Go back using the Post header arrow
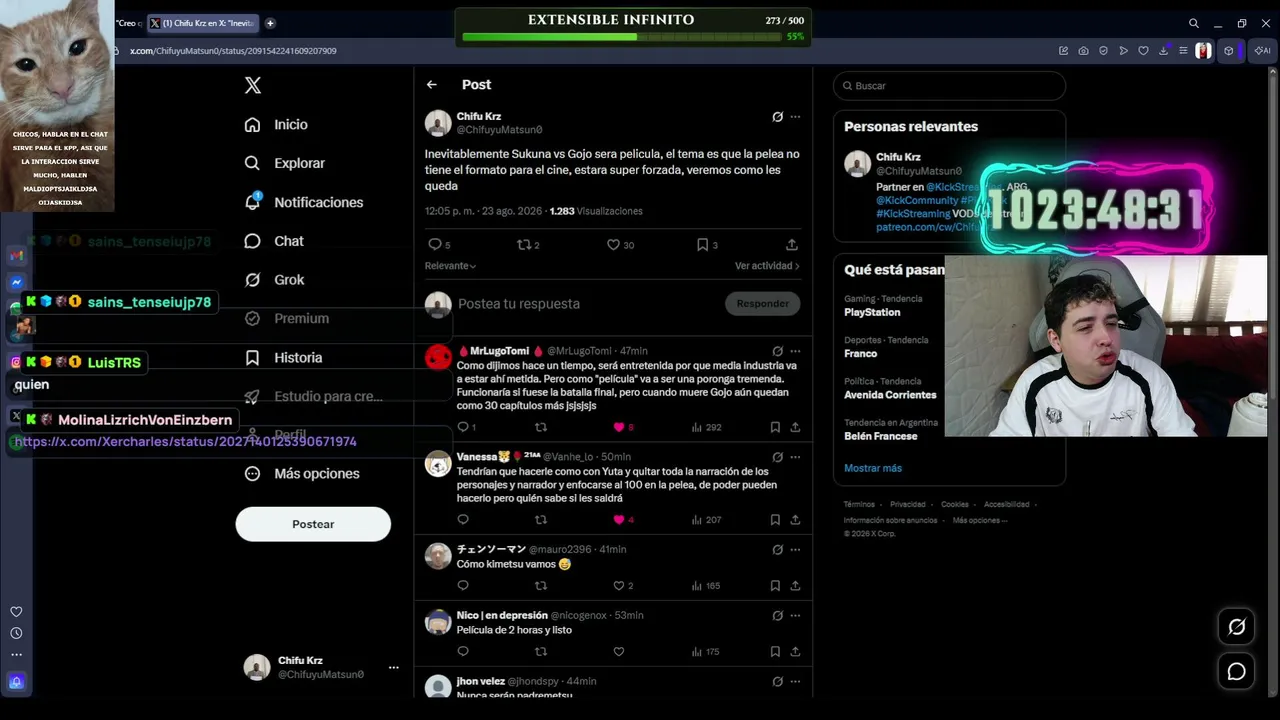Viewport: 1280px width, 720px height. click(x=431, y=85)
